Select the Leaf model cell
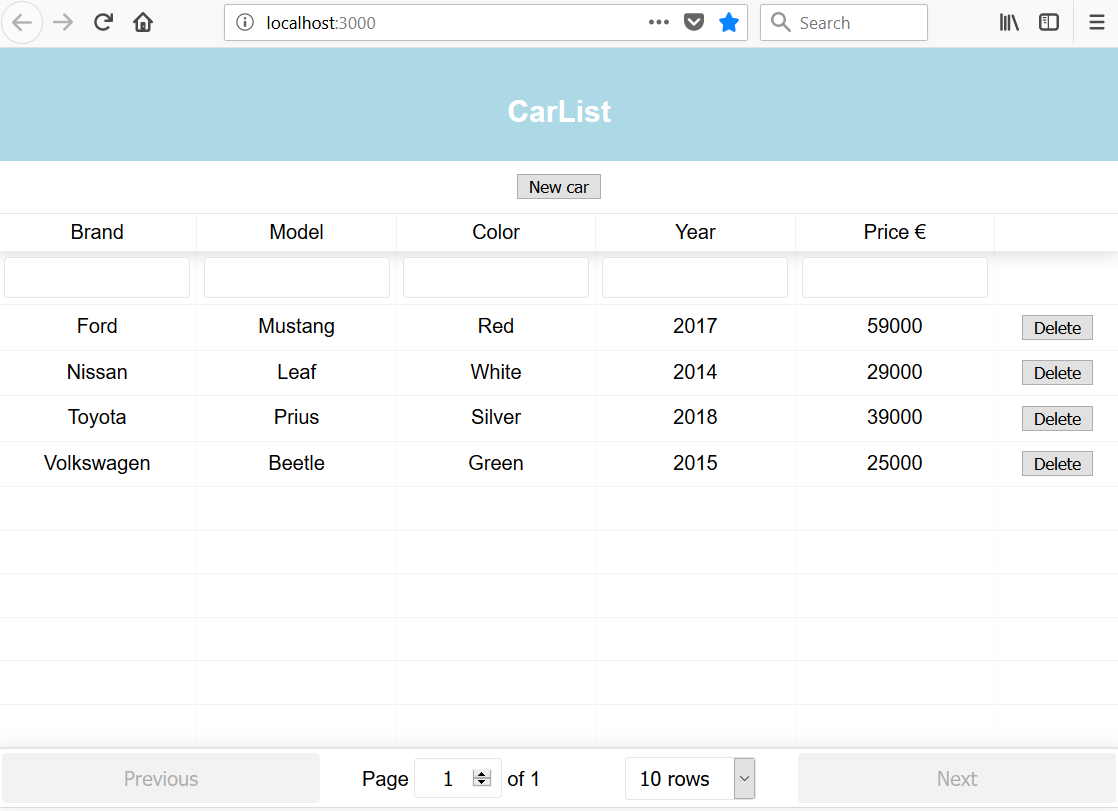 (297, 372)
